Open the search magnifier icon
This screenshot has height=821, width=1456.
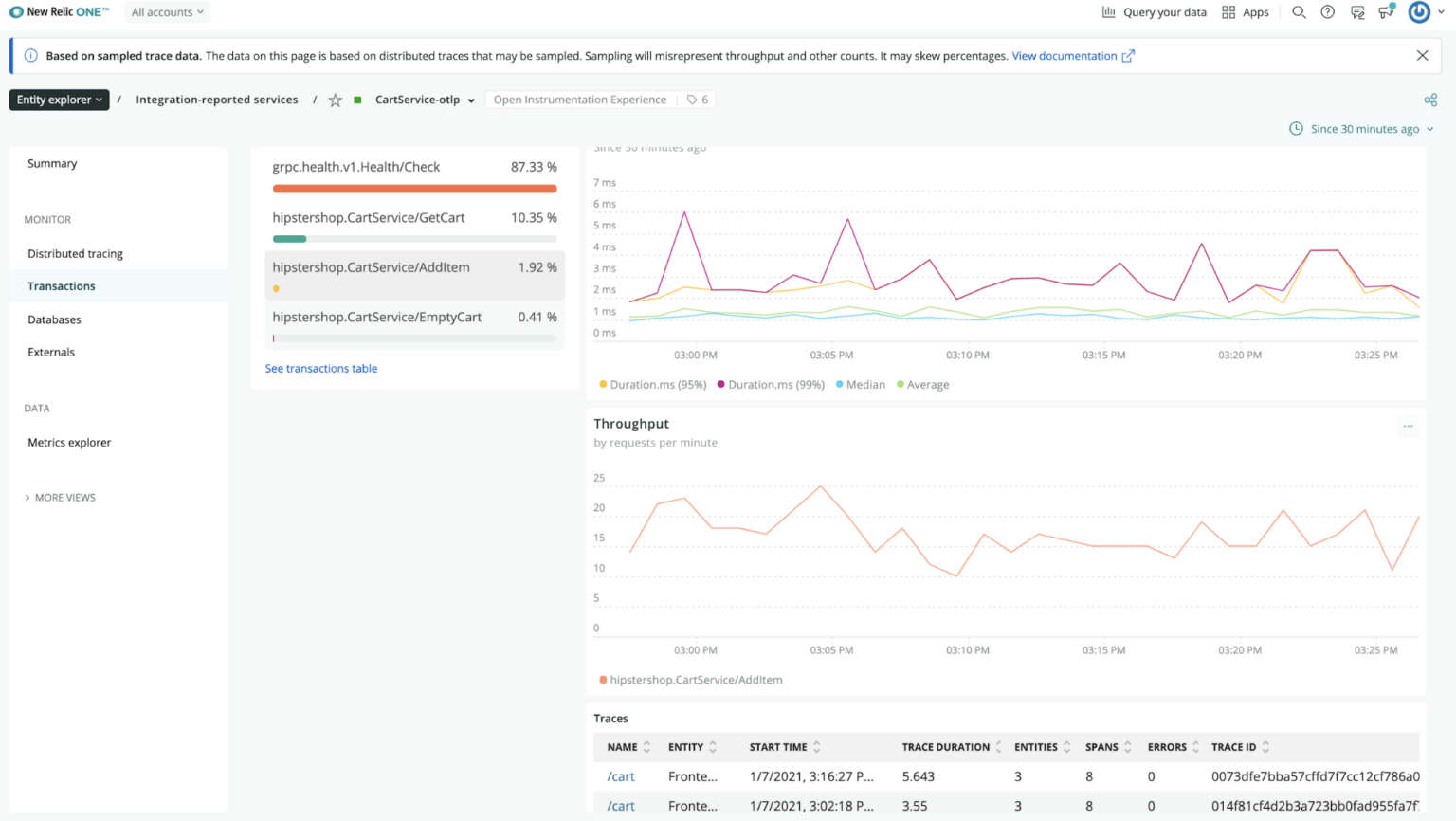[x=1299, y=12]
